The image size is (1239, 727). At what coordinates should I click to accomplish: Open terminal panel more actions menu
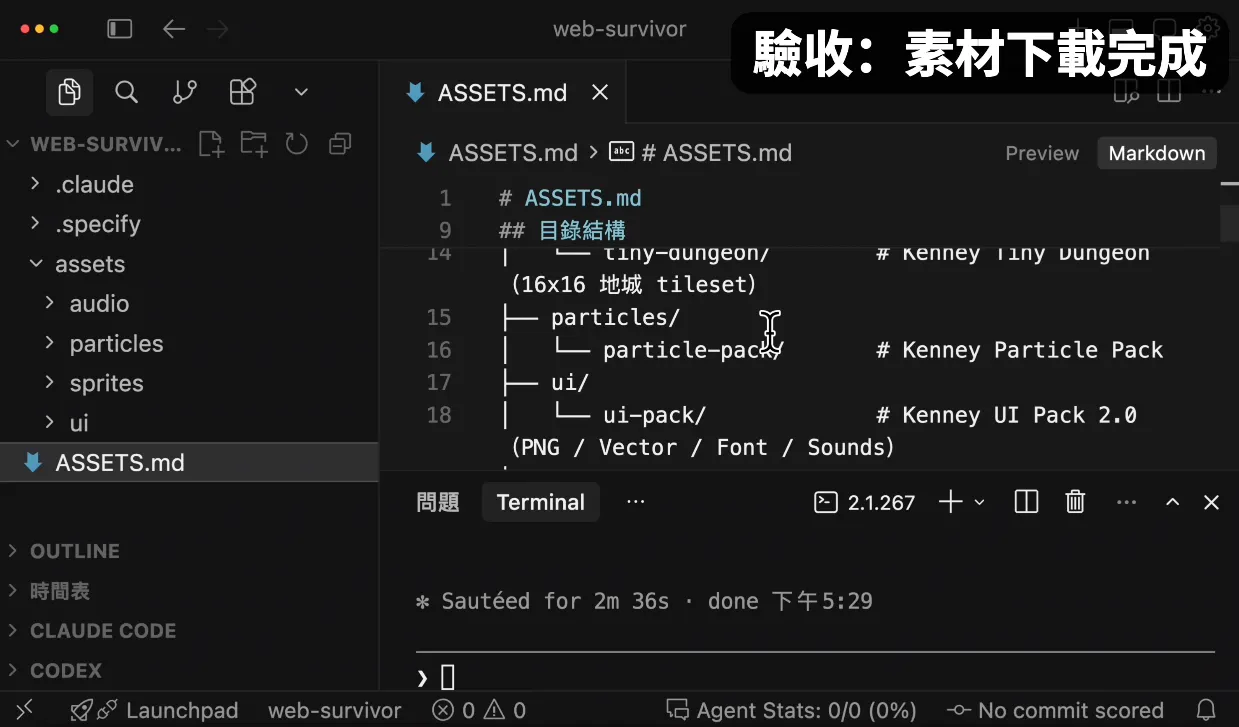click(x=1126, y=502)
